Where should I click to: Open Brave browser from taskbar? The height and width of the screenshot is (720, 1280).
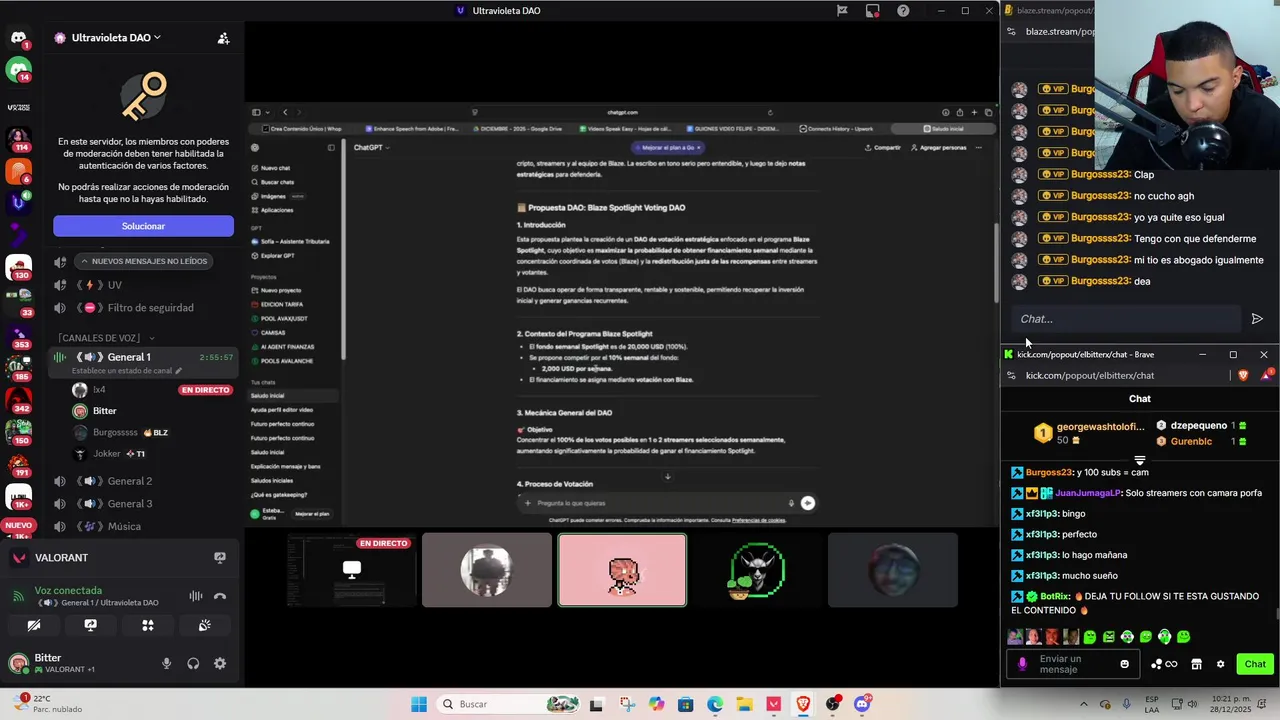[x=803, y=704]
